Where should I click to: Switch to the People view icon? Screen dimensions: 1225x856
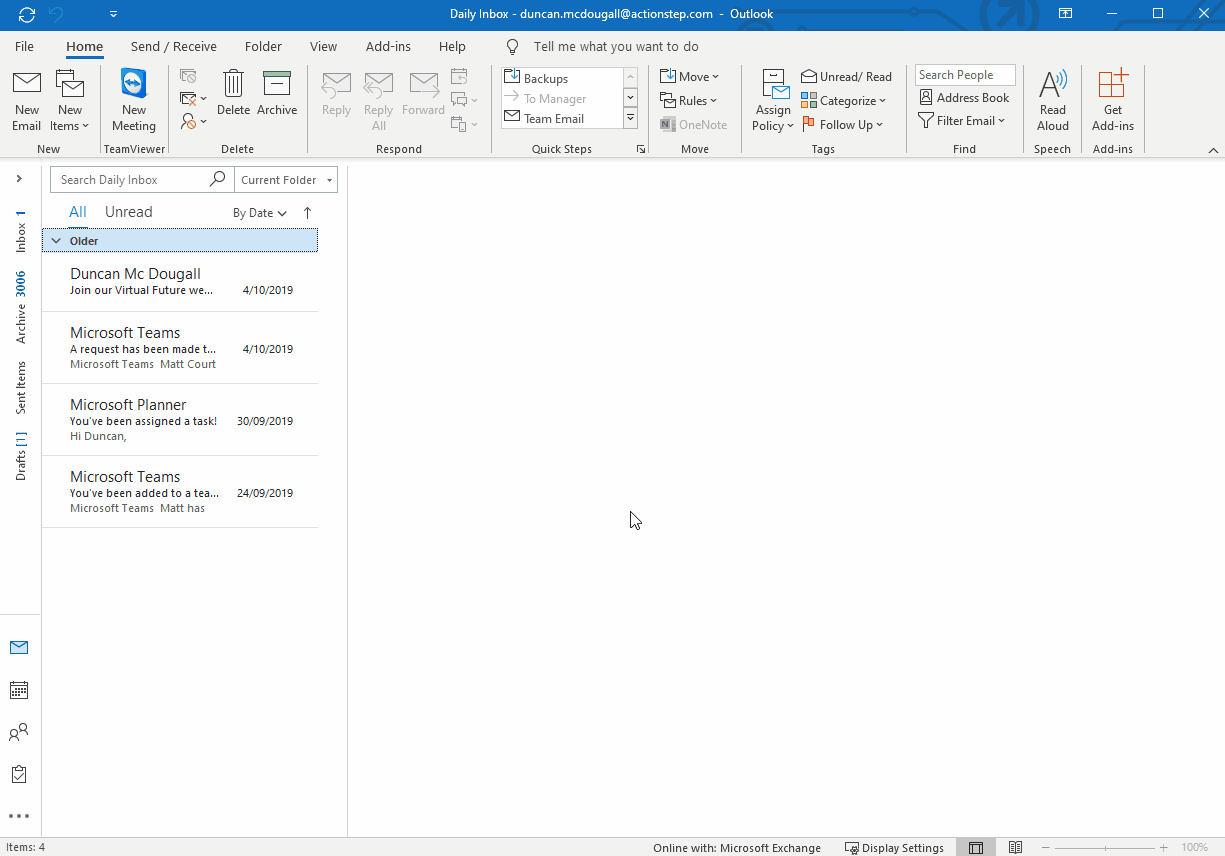(x=18, y=731)
